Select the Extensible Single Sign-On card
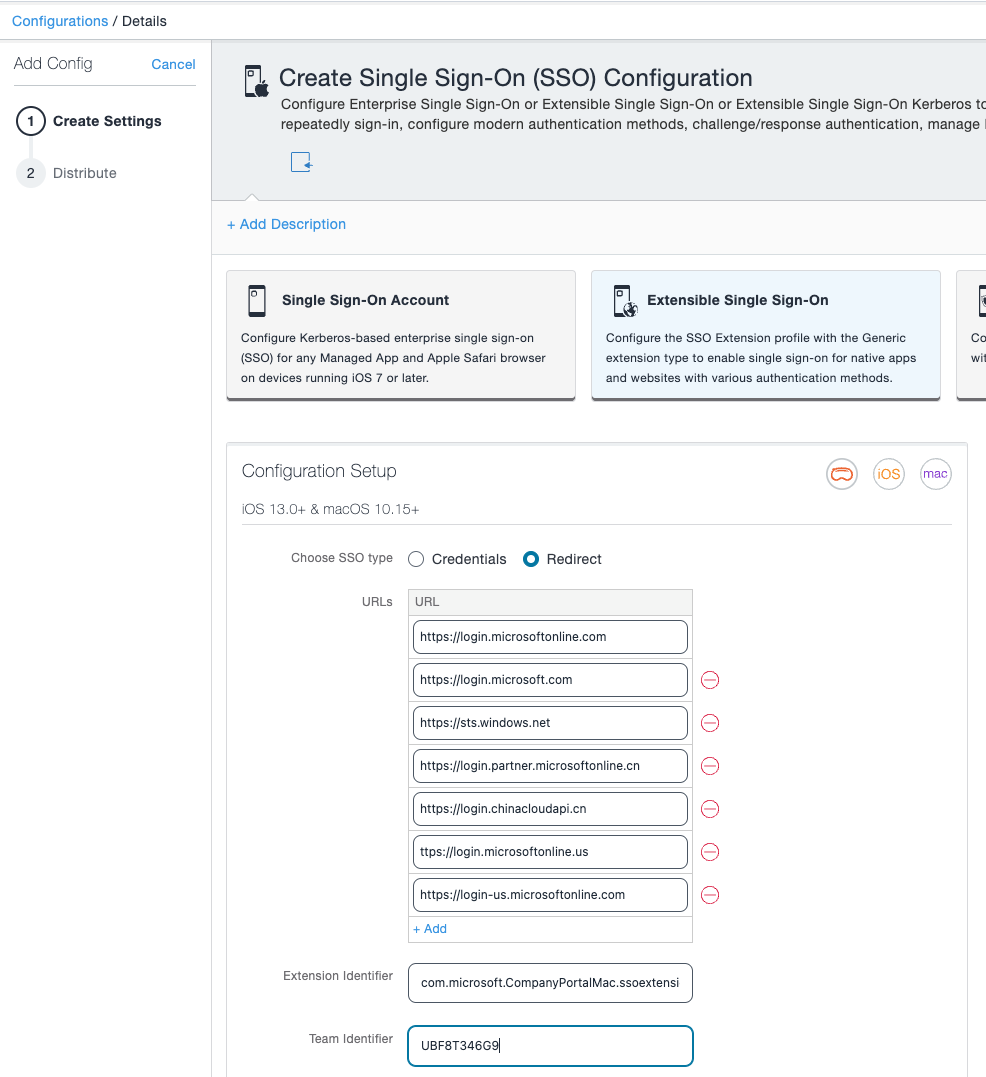 tap(765, 335)
